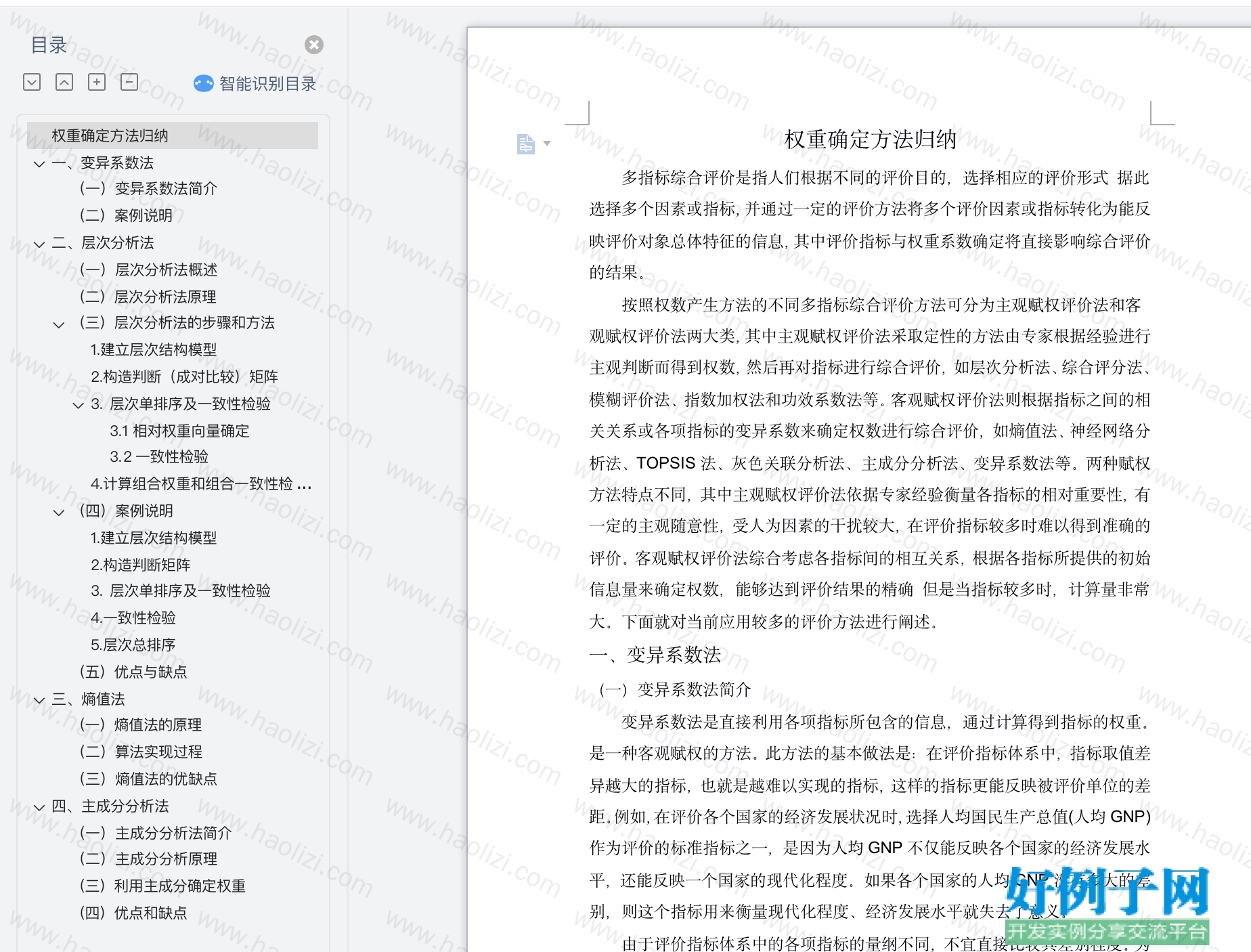Click the collapse-all up-arrow outline icon
The image size is (1251, 952).
pyautogui.click(x=64, y=83)
